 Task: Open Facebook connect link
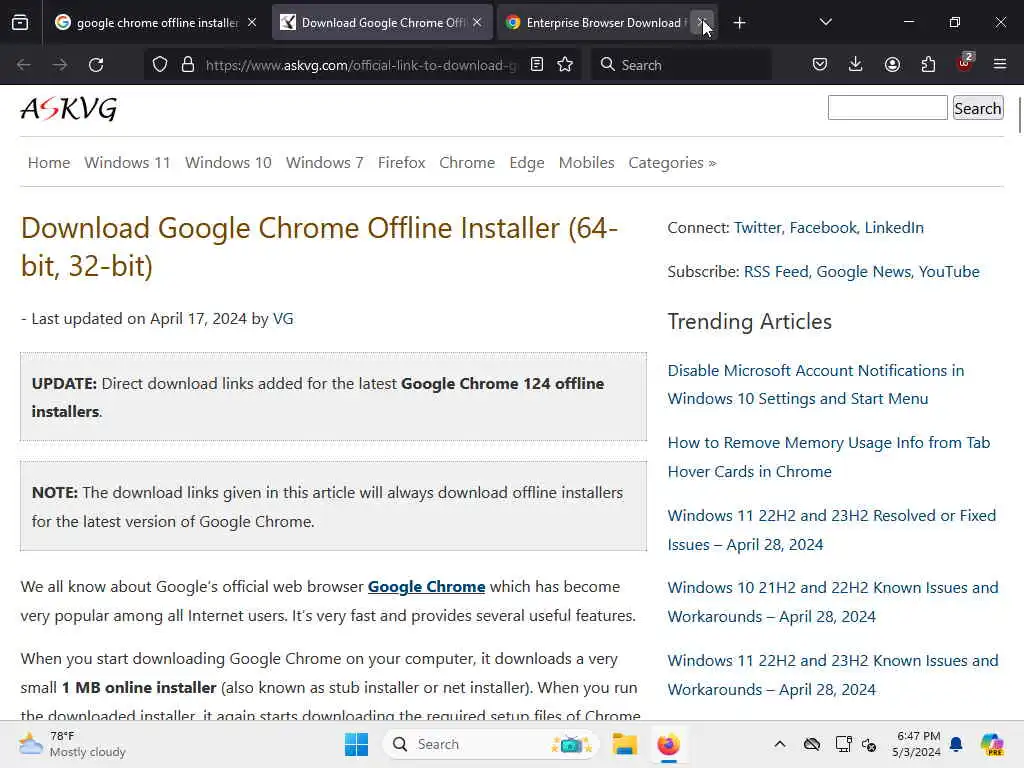823,227
